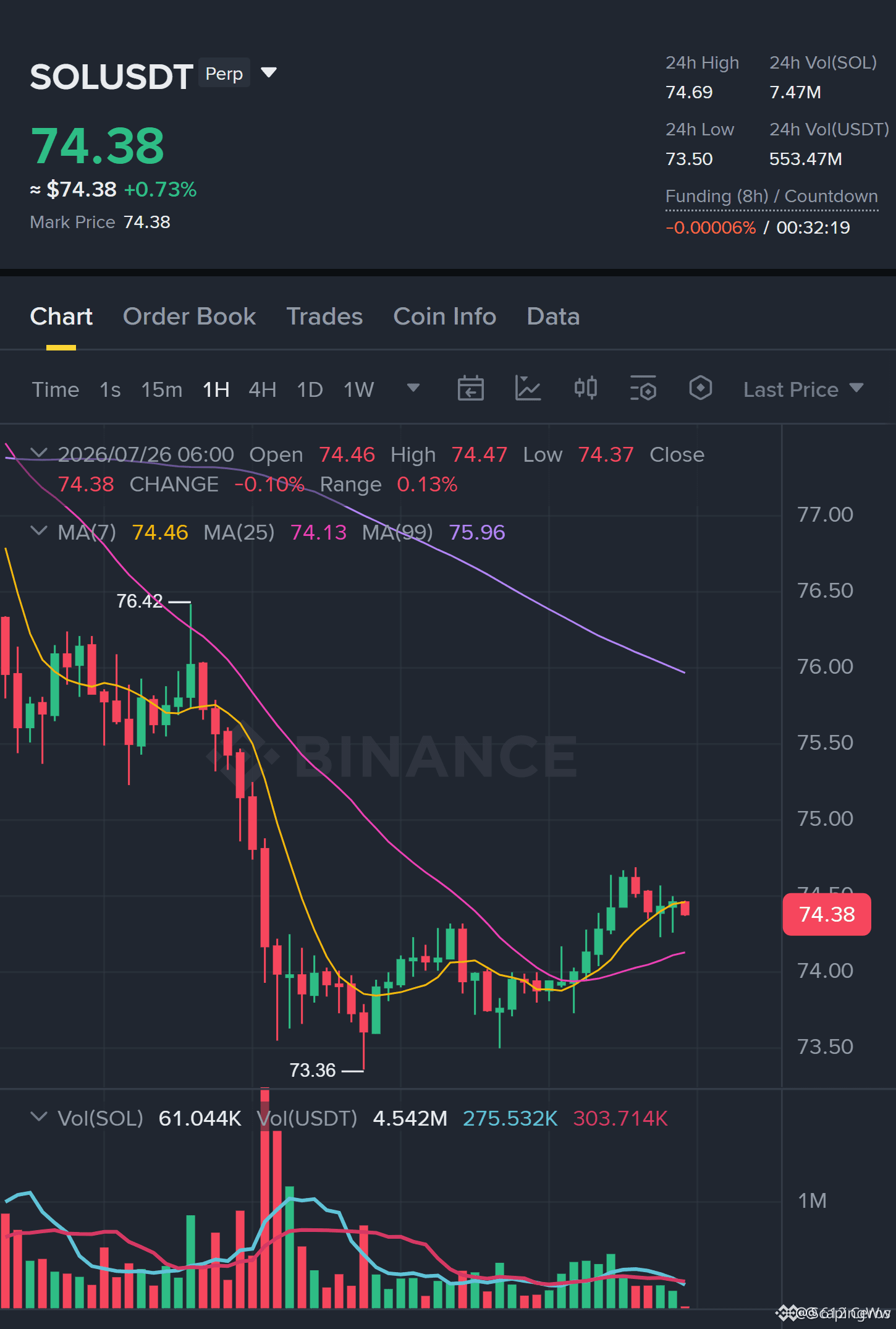Viewport: 896px width, 1329px height.
Task: Open the calendar date jump icon
Action: (470, 389)
